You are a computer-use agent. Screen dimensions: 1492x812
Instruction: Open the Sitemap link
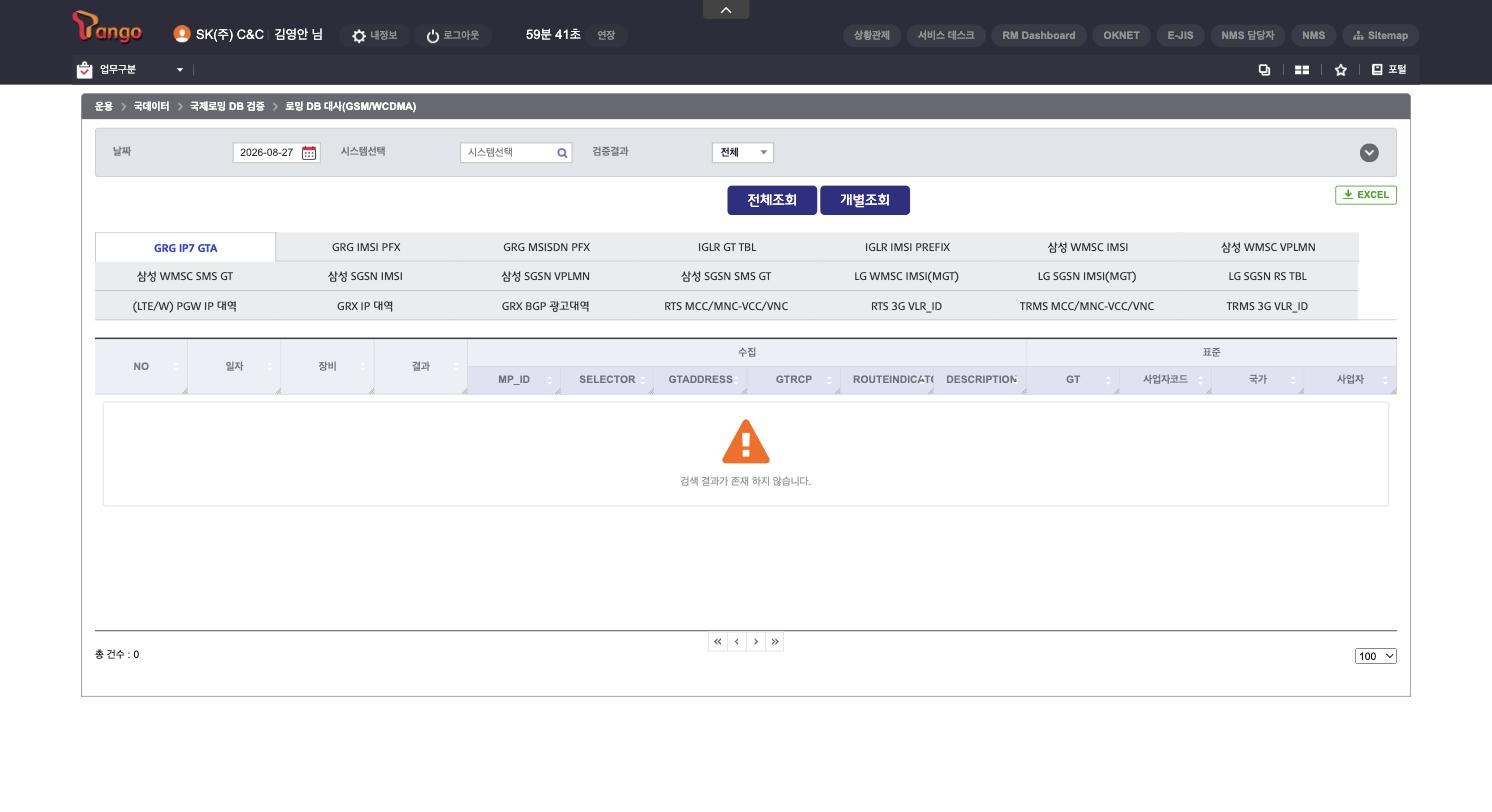[1380, 35]
